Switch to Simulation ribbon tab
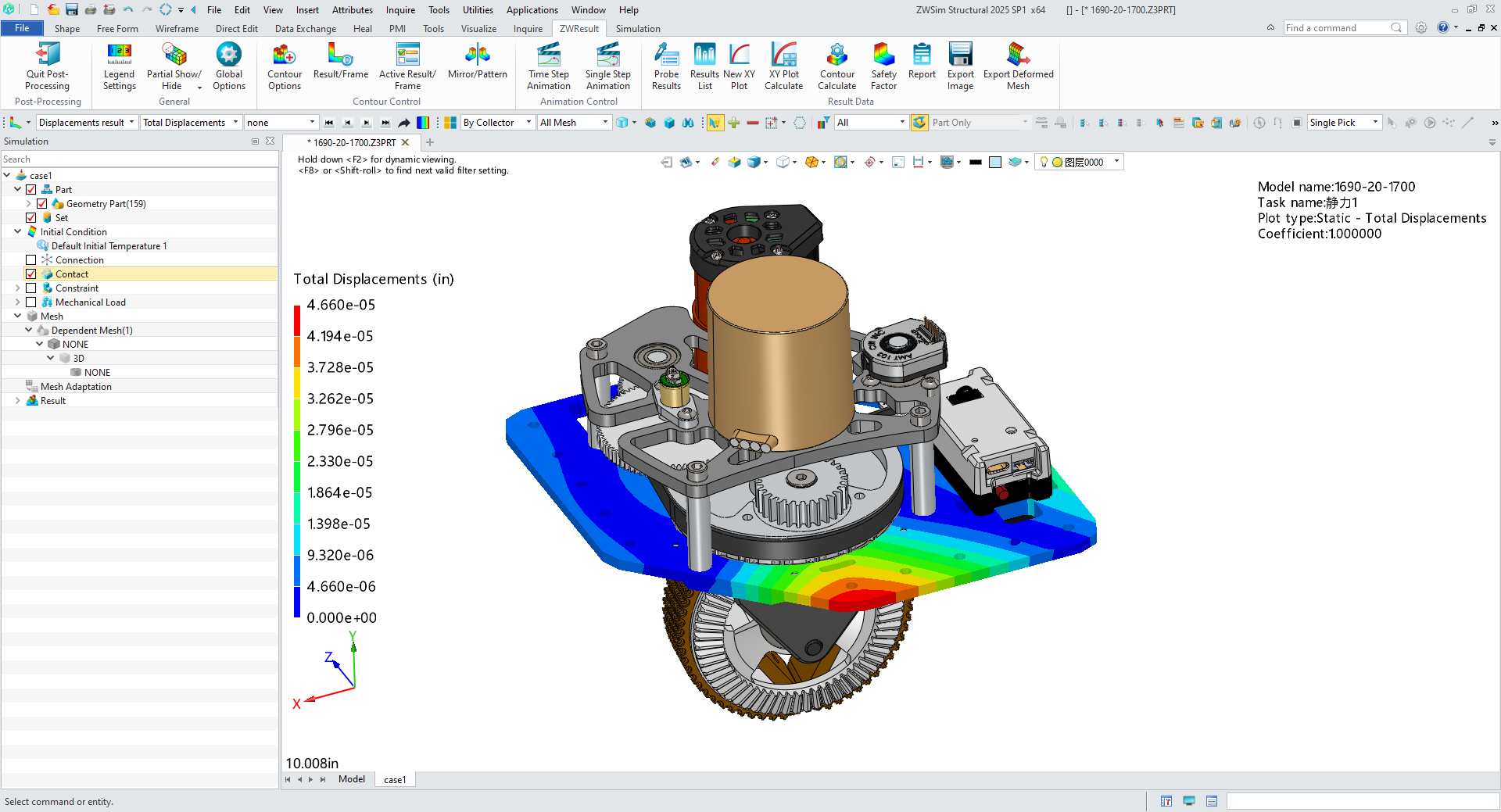The width and height of the screenshot is (1501, 812). (x=638, y=29)
